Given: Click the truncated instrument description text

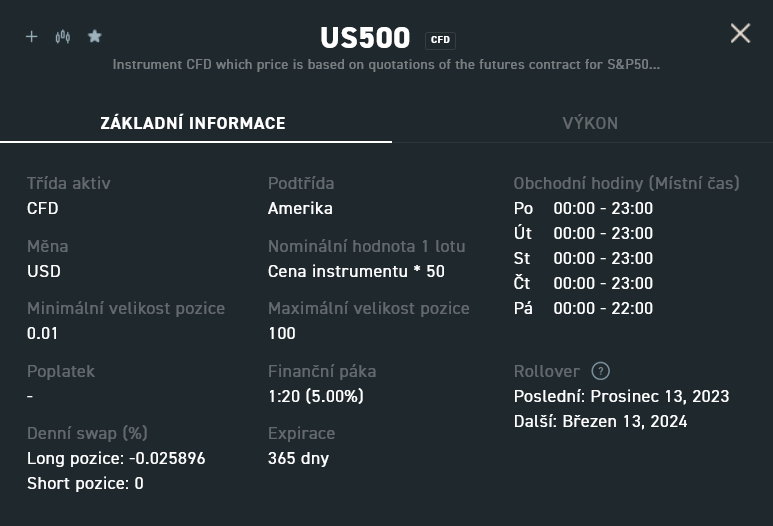Looking at the screenshot, I should coord(386,65).
